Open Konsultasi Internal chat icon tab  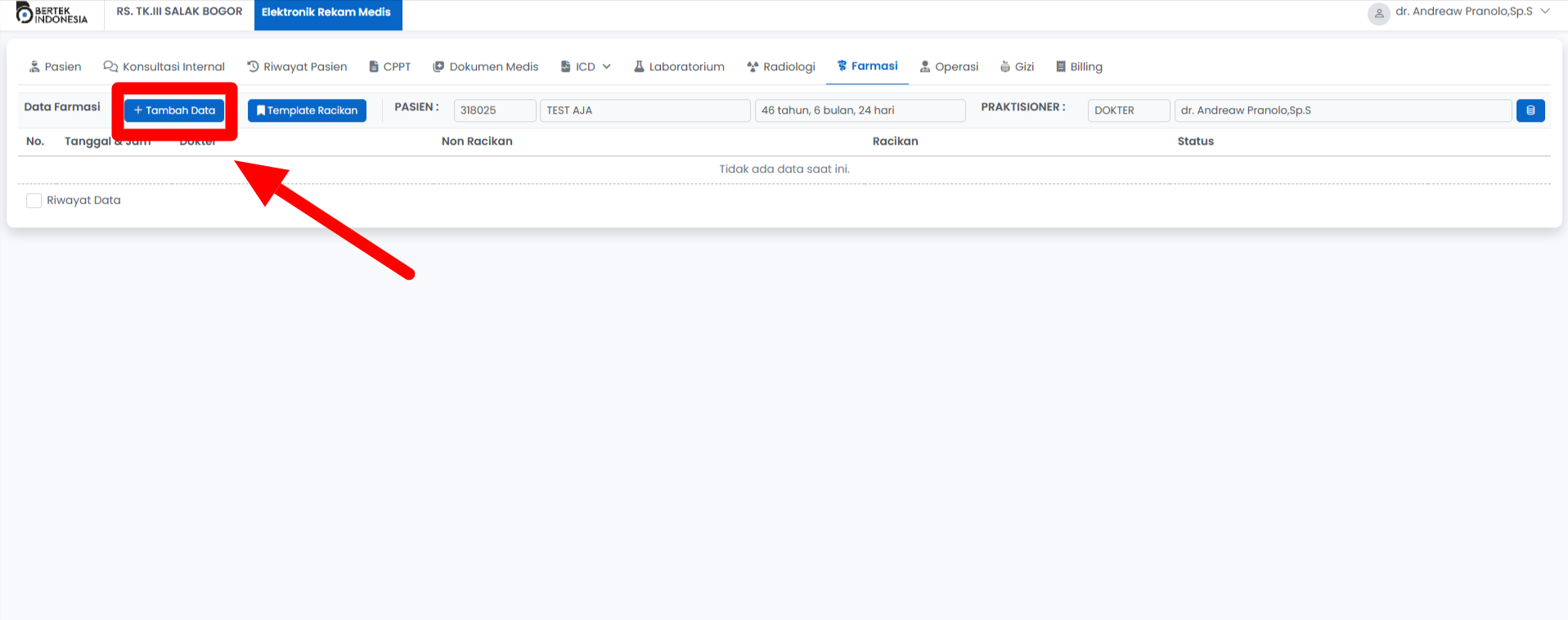tap(110, 66)
